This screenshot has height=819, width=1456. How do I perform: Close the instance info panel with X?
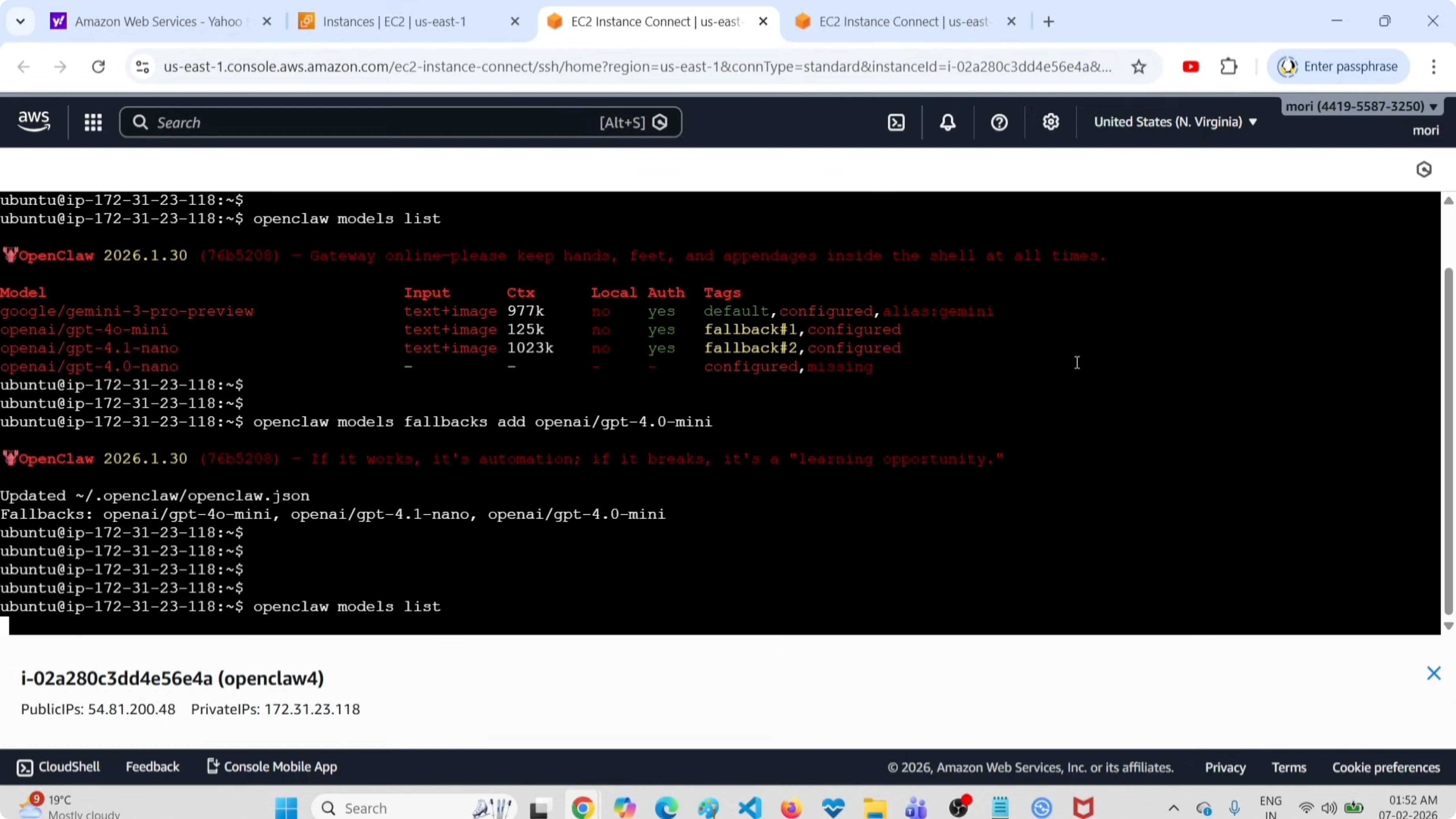pos(1433,673)
